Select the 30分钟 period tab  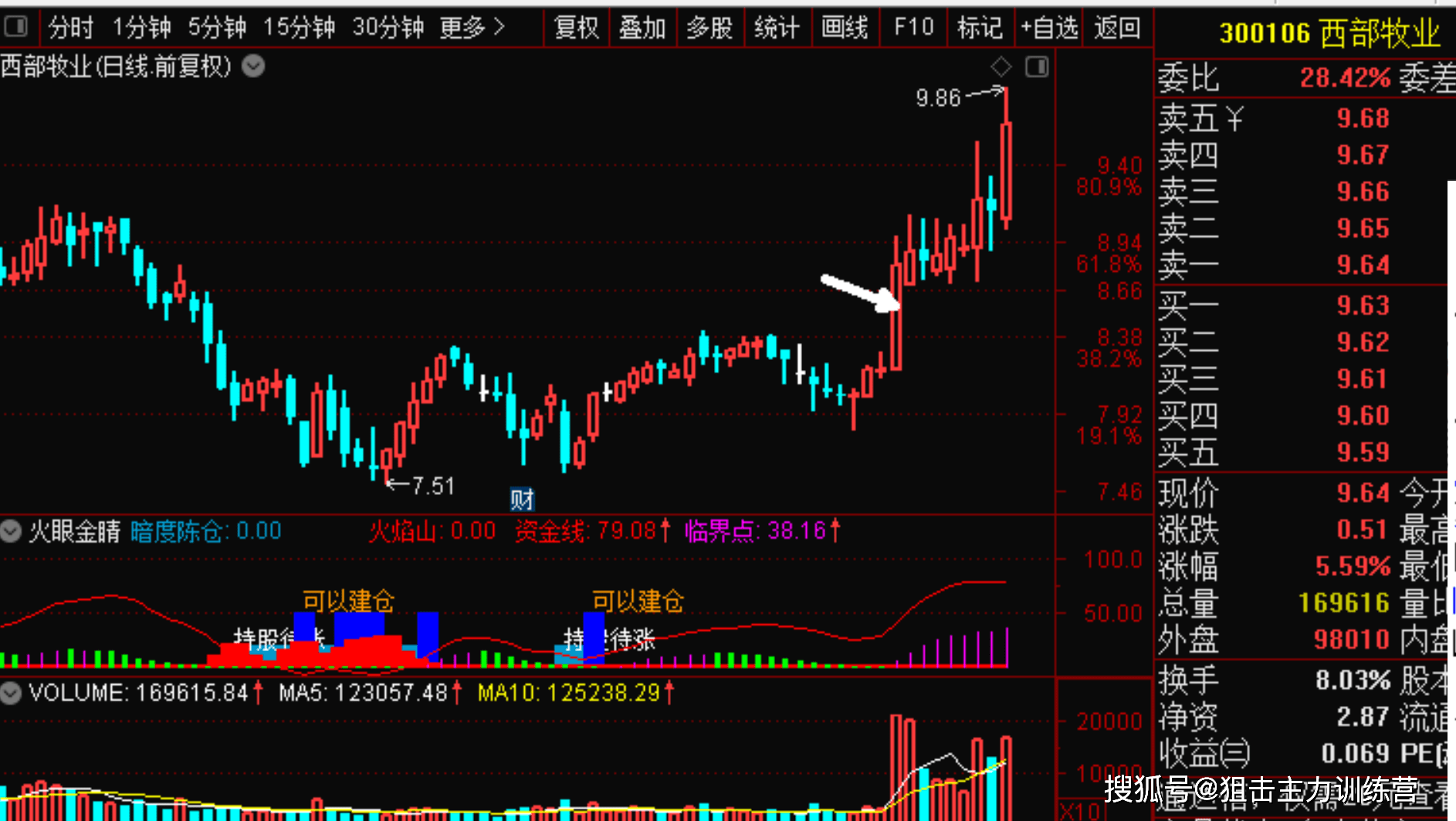388,29
